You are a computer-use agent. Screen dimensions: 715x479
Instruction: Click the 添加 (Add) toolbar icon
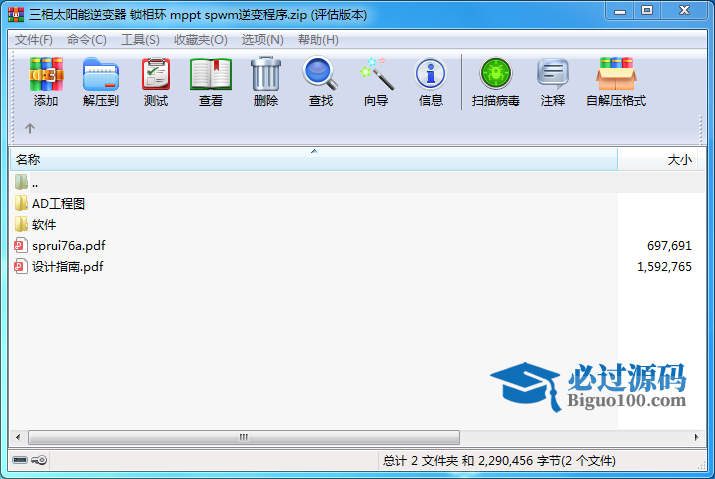click(x=46, y=74)
